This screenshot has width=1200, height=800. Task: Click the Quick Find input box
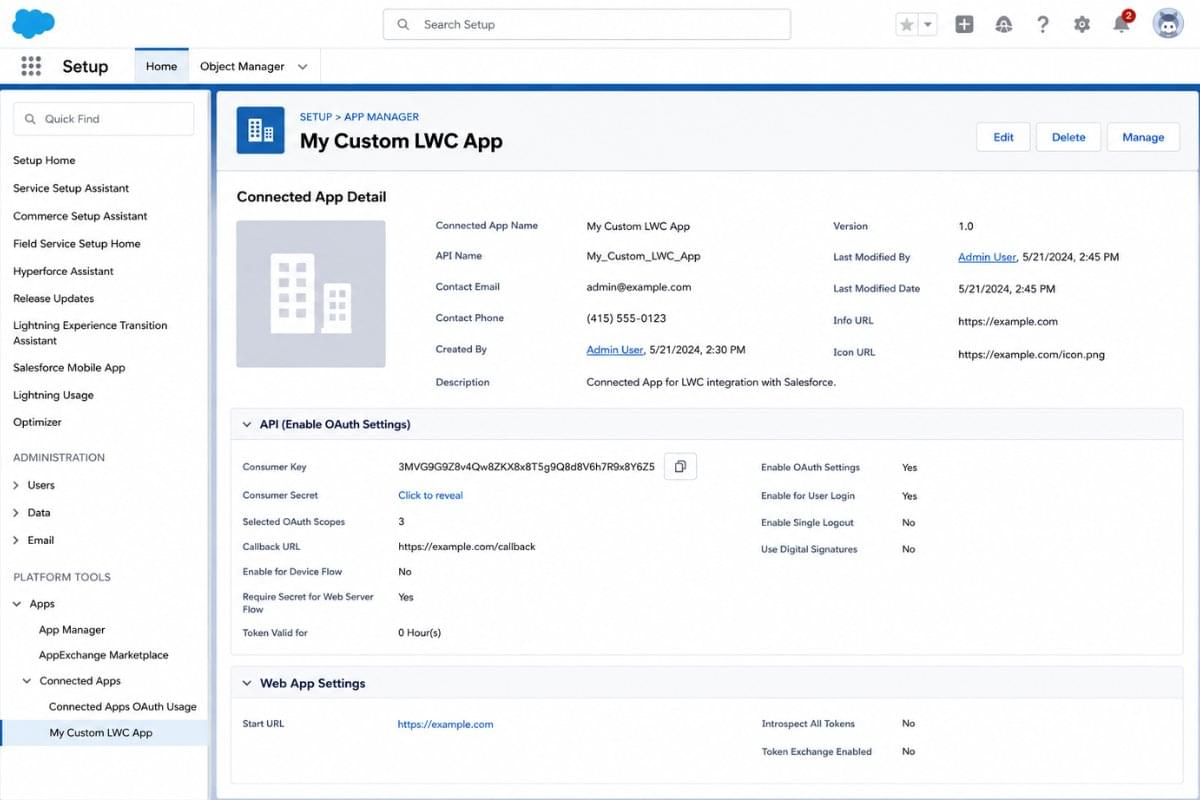pyautogui.click(x=104, y=118)
